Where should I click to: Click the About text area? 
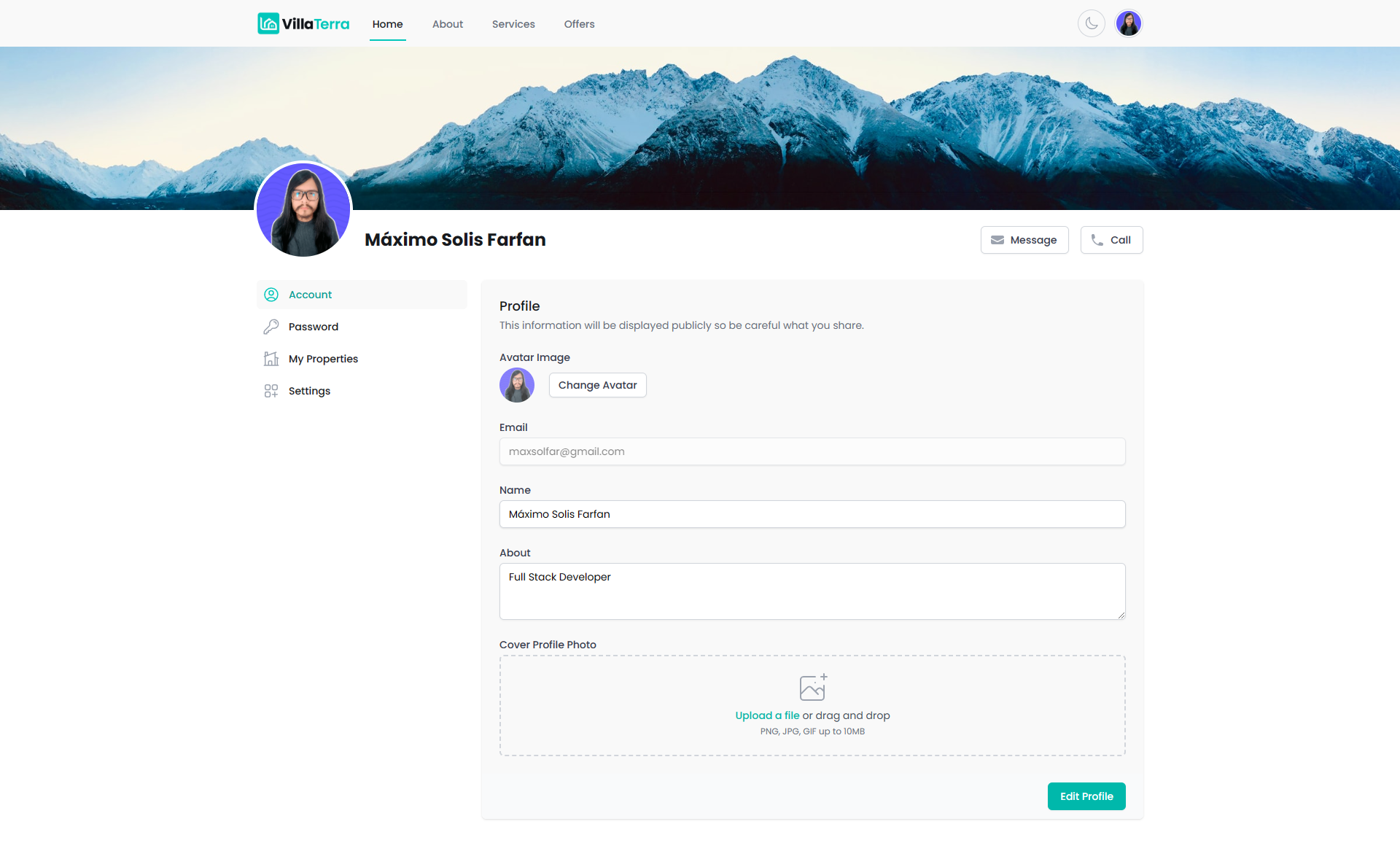coord(812,591)
